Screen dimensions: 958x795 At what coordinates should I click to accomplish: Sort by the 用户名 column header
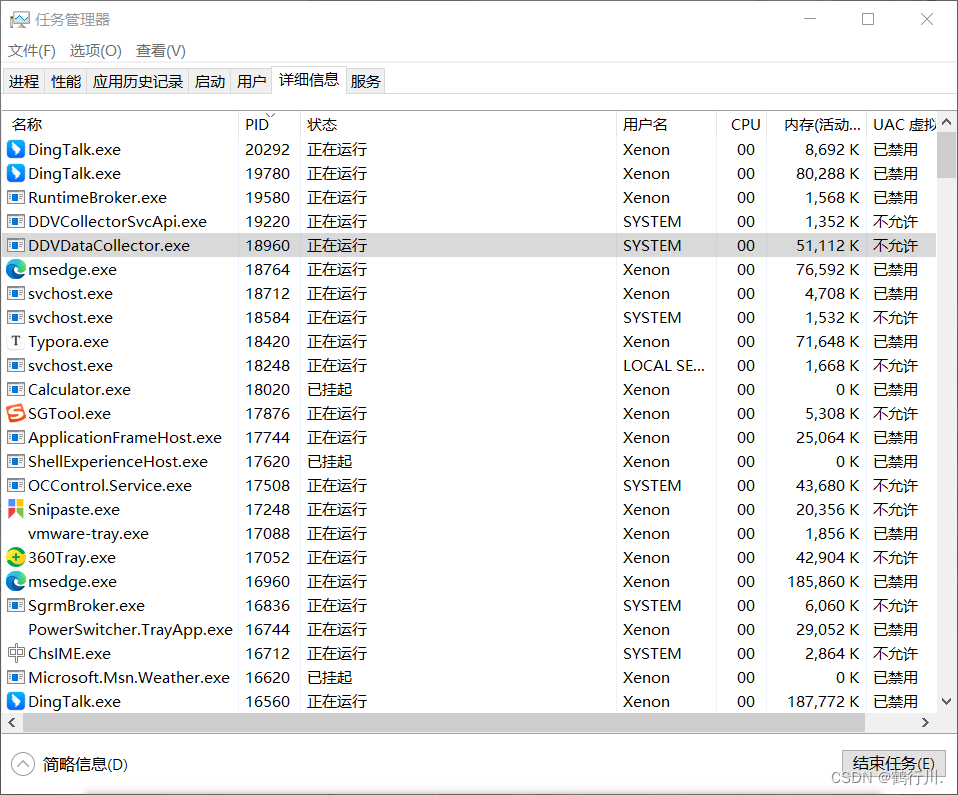pyautogui.click(x=666, y=125)
